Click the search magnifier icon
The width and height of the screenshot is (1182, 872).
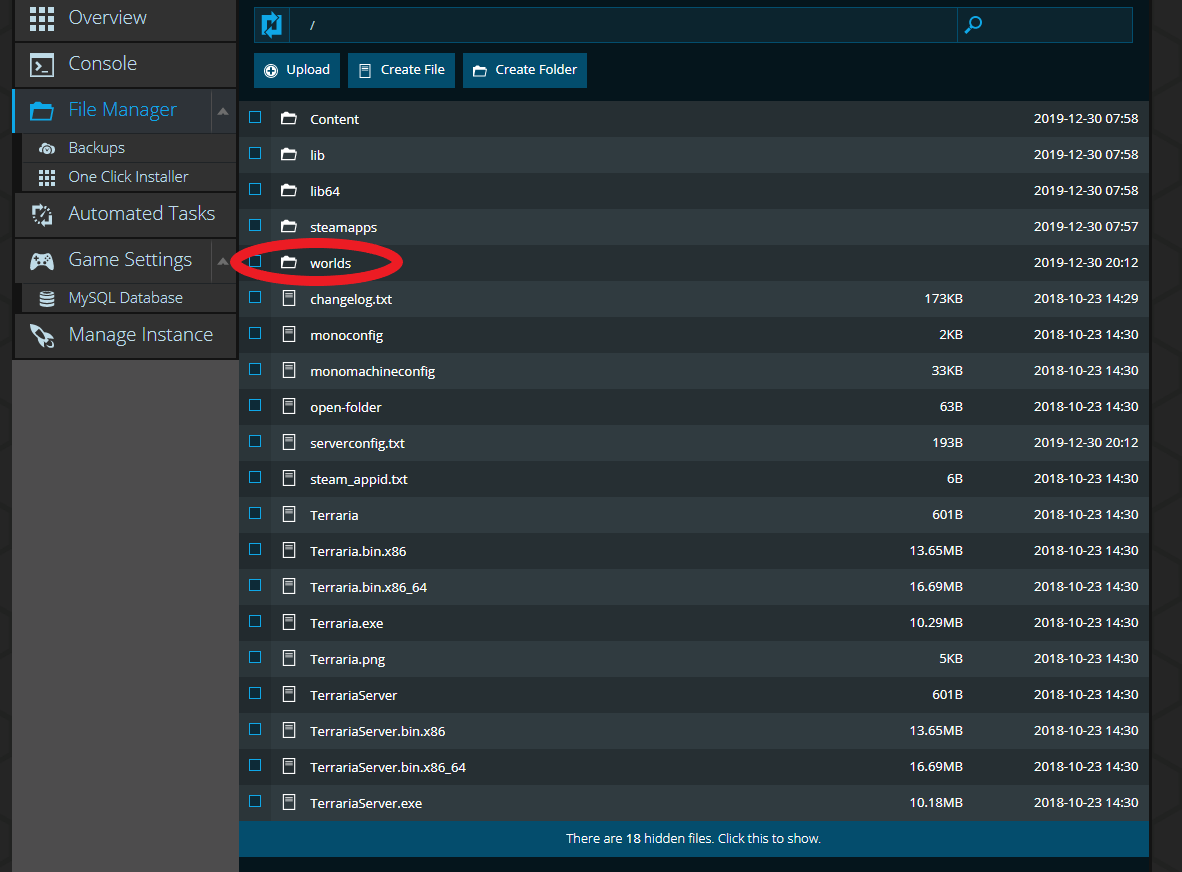point(973,25)
